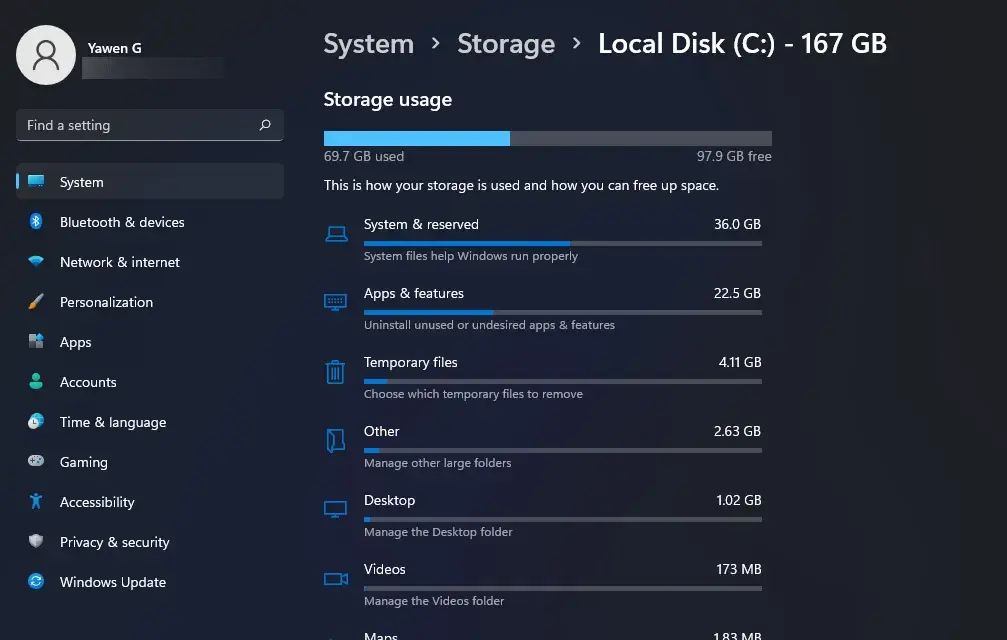Go to Privacy & security settings
Image resolution: width=1007 pixels, height=640 pixels.
150,542
